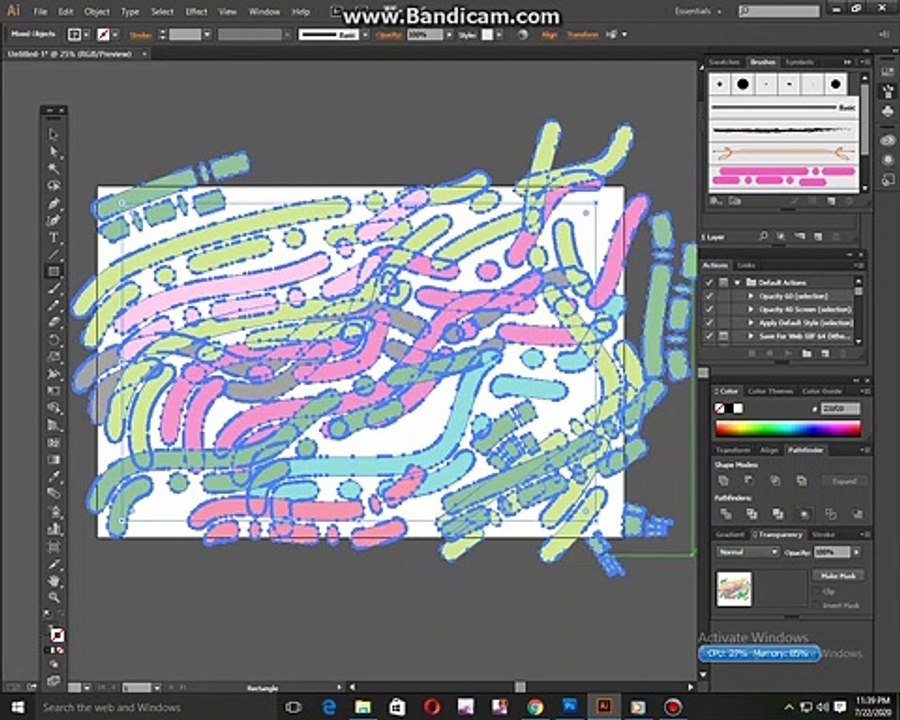Open Transparency opacity slider arrow
Viewport: 900px width, 720px height.
point(857,552)
